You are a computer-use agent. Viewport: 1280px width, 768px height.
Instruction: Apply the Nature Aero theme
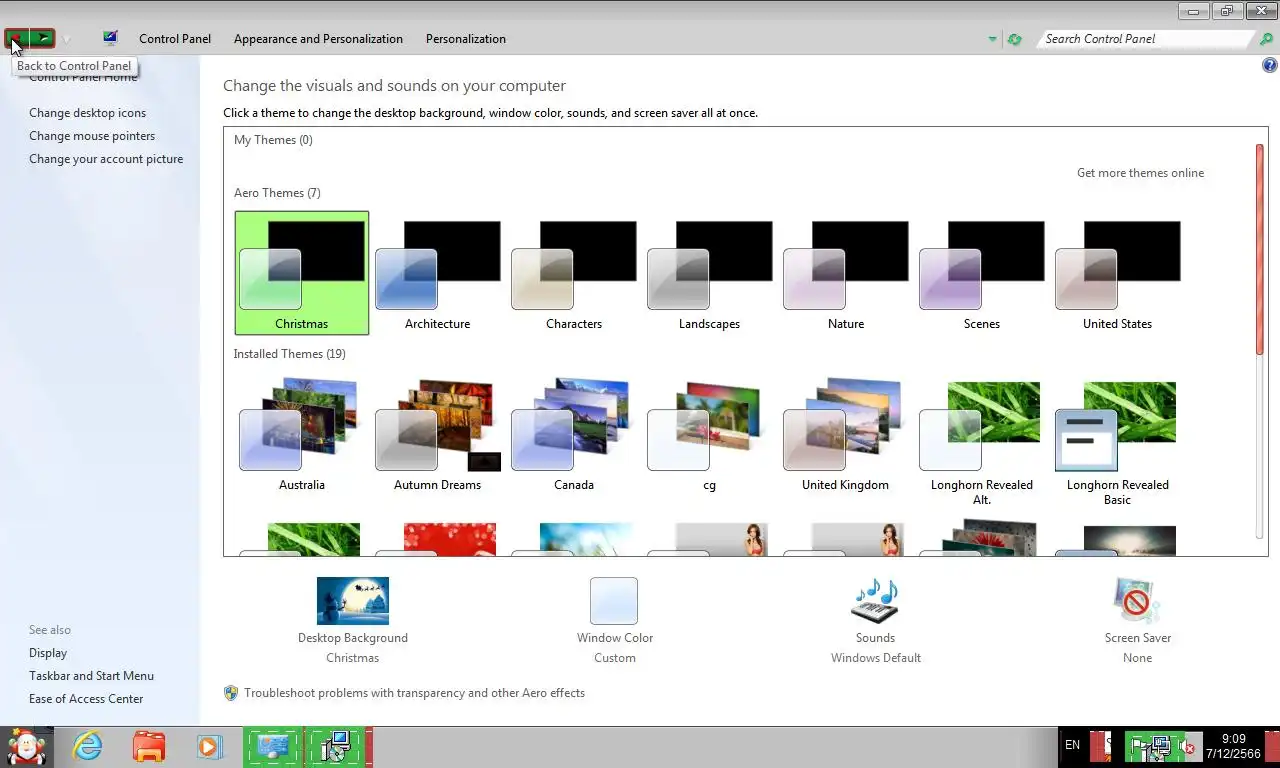(x=846, y=273)
